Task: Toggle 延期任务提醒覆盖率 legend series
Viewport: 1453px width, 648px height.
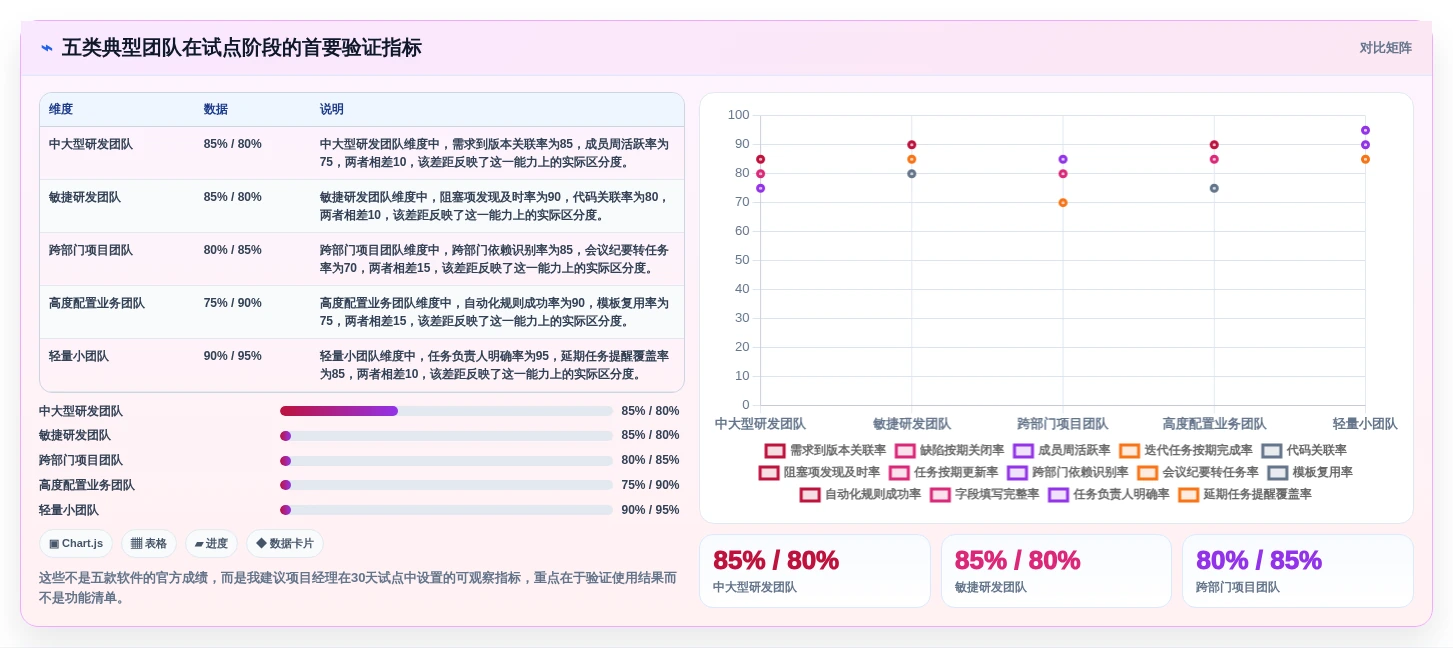Action: click(x=1244, y=495)
